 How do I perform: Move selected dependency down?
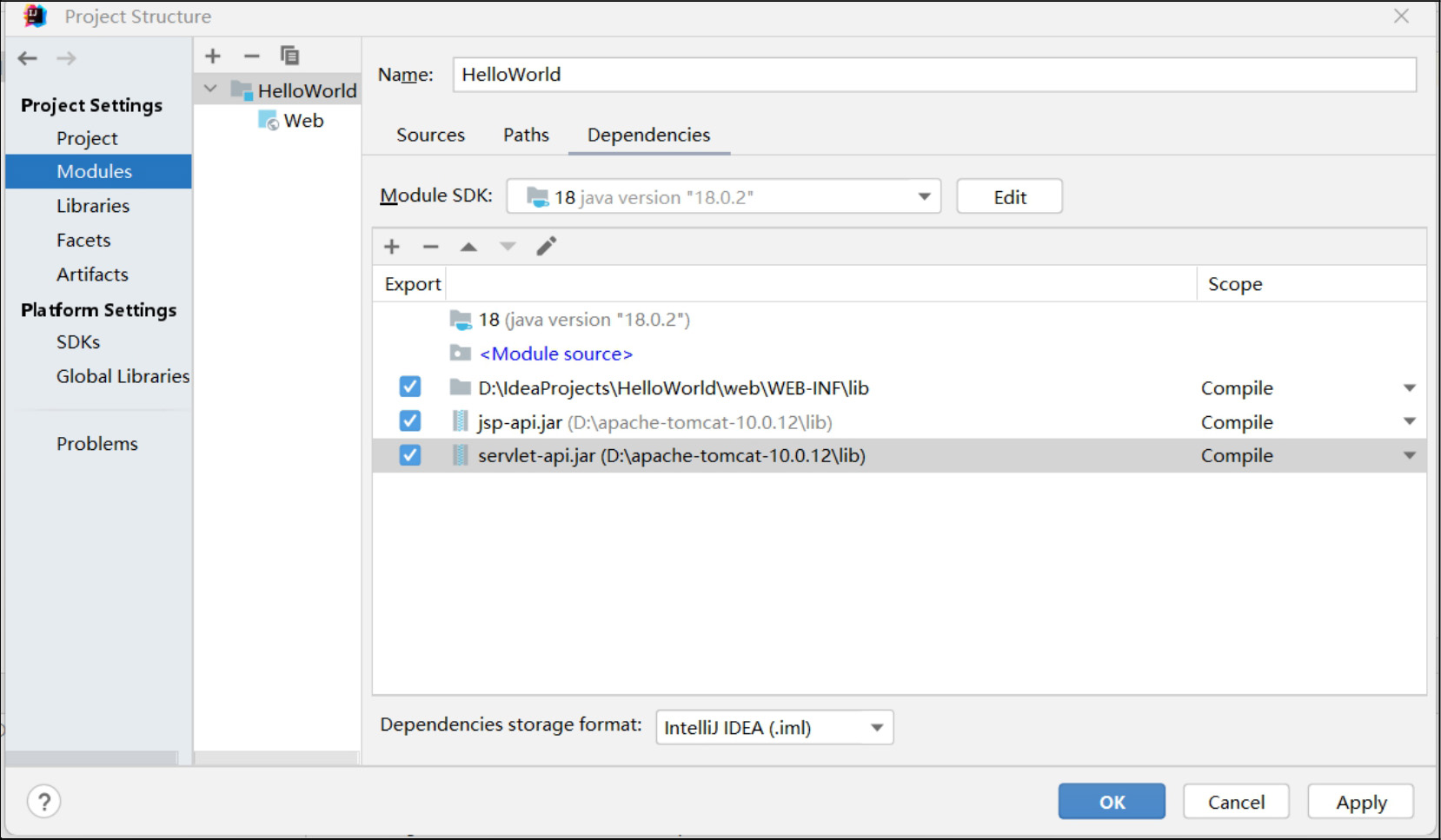[508, 247]
